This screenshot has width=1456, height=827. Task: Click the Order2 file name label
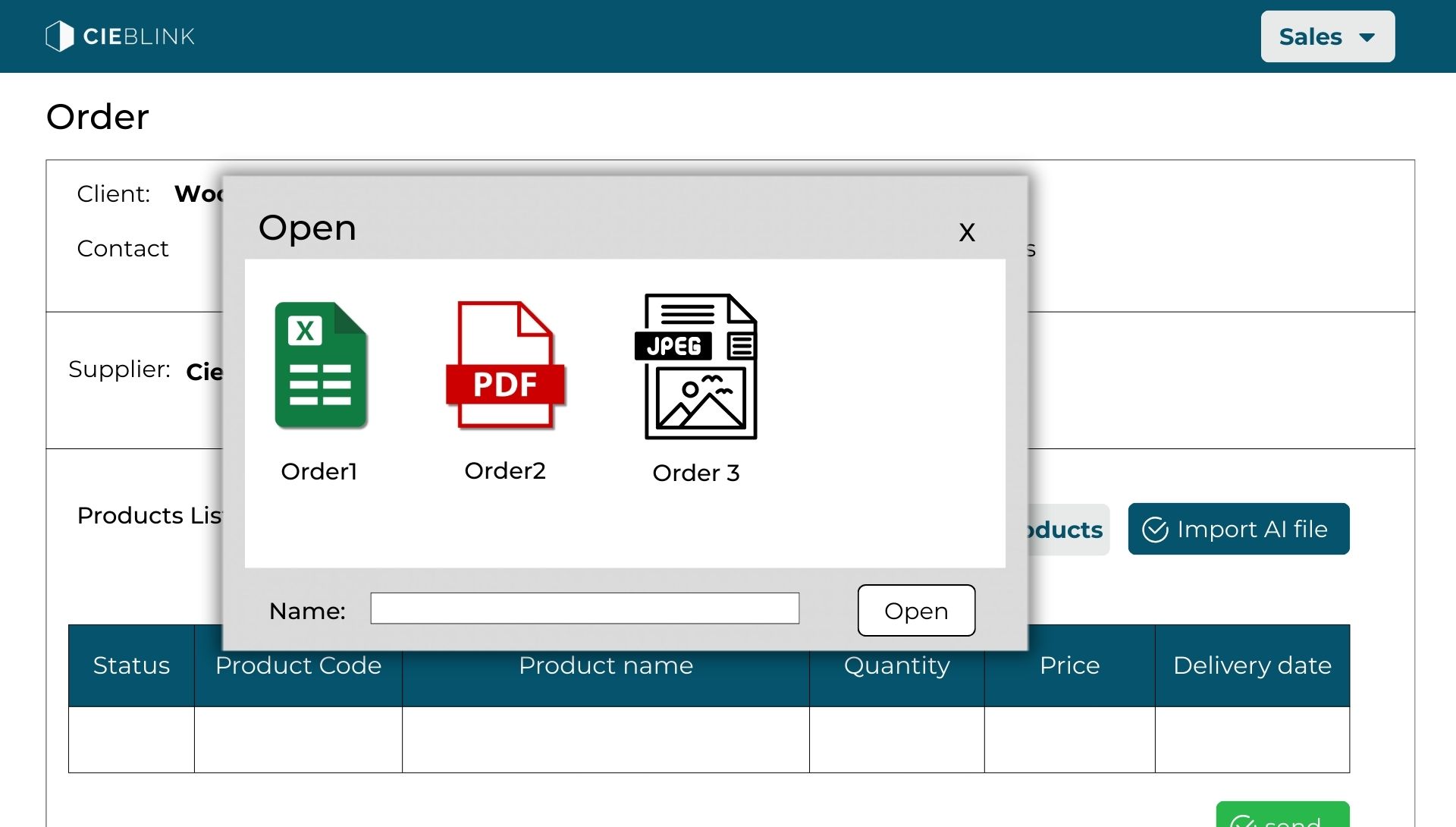coord(505,470)
